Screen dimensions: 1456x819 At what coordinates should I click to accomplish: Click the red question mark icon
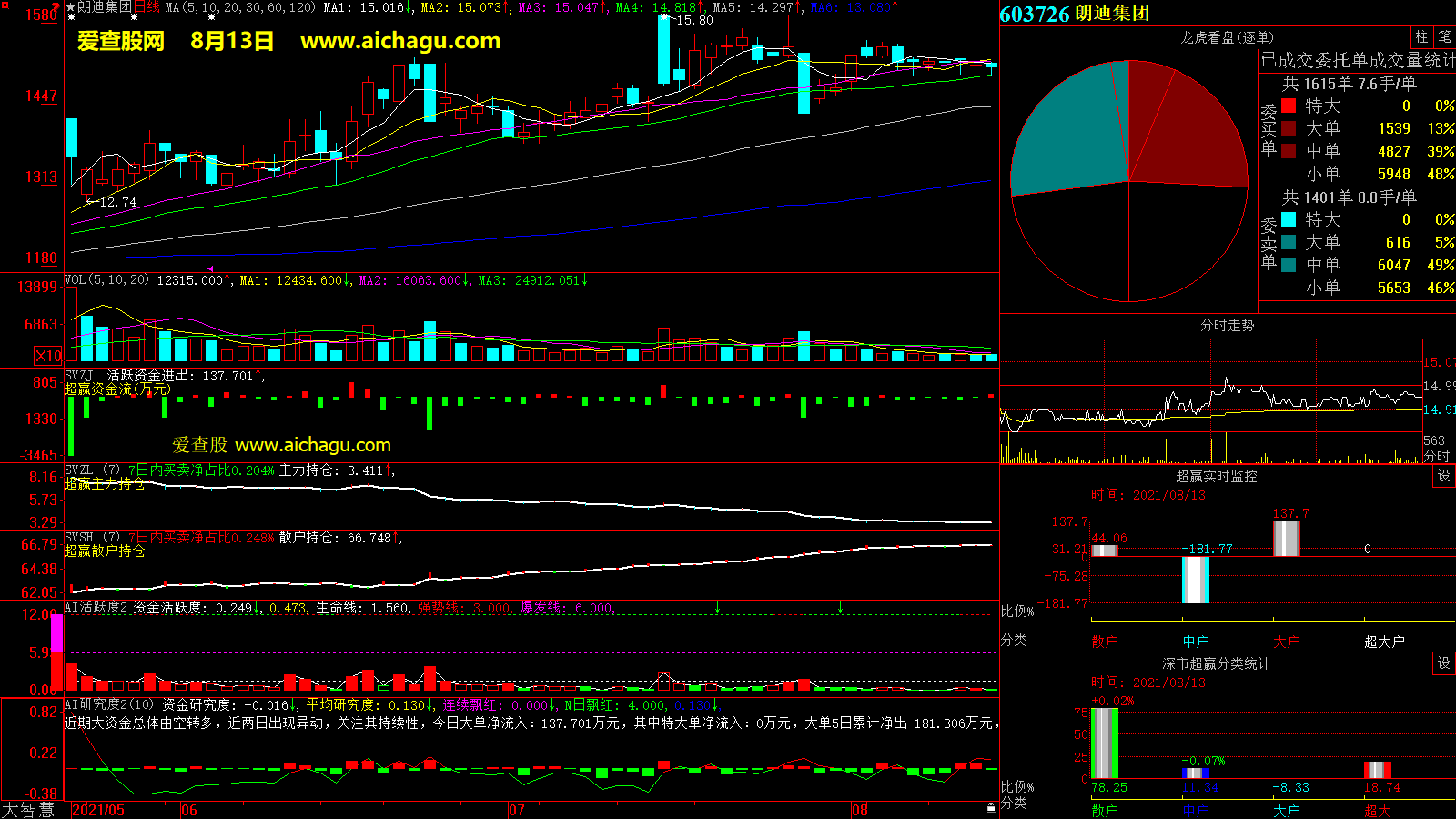[56, 7]
